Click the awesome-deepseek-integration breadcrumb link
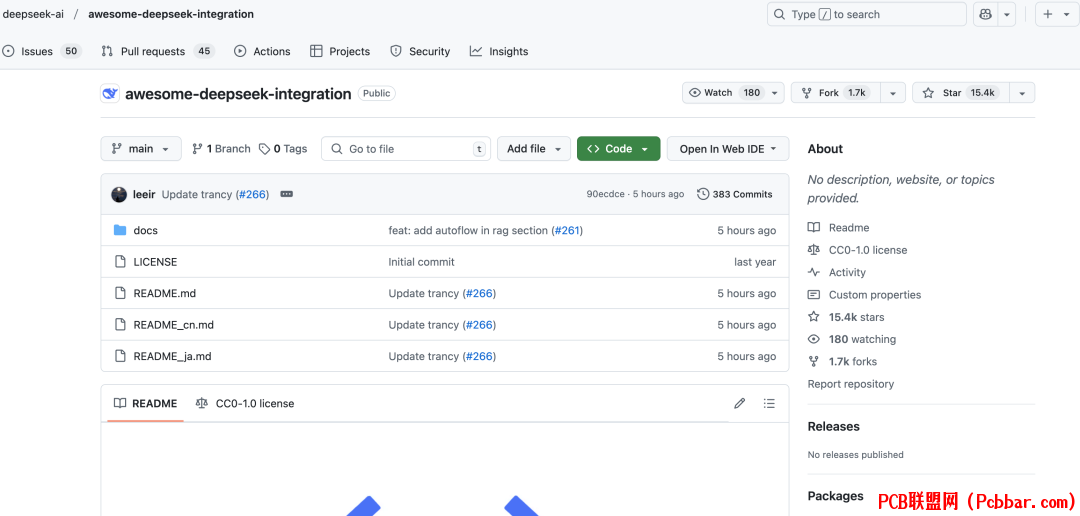 click(x=171, y=14)
